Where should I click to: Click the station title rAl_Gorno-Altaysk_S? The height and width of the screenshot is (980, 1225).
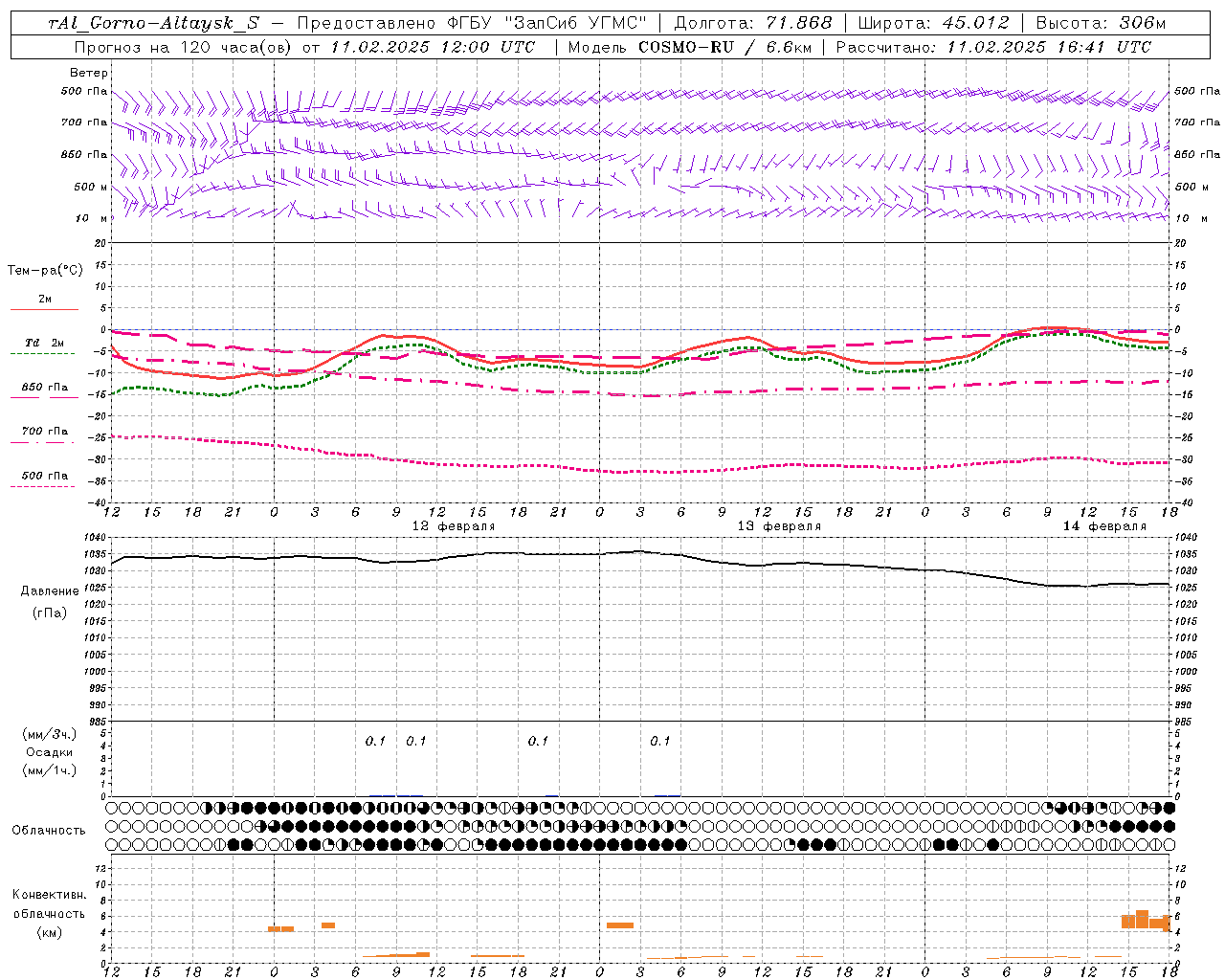153,23
